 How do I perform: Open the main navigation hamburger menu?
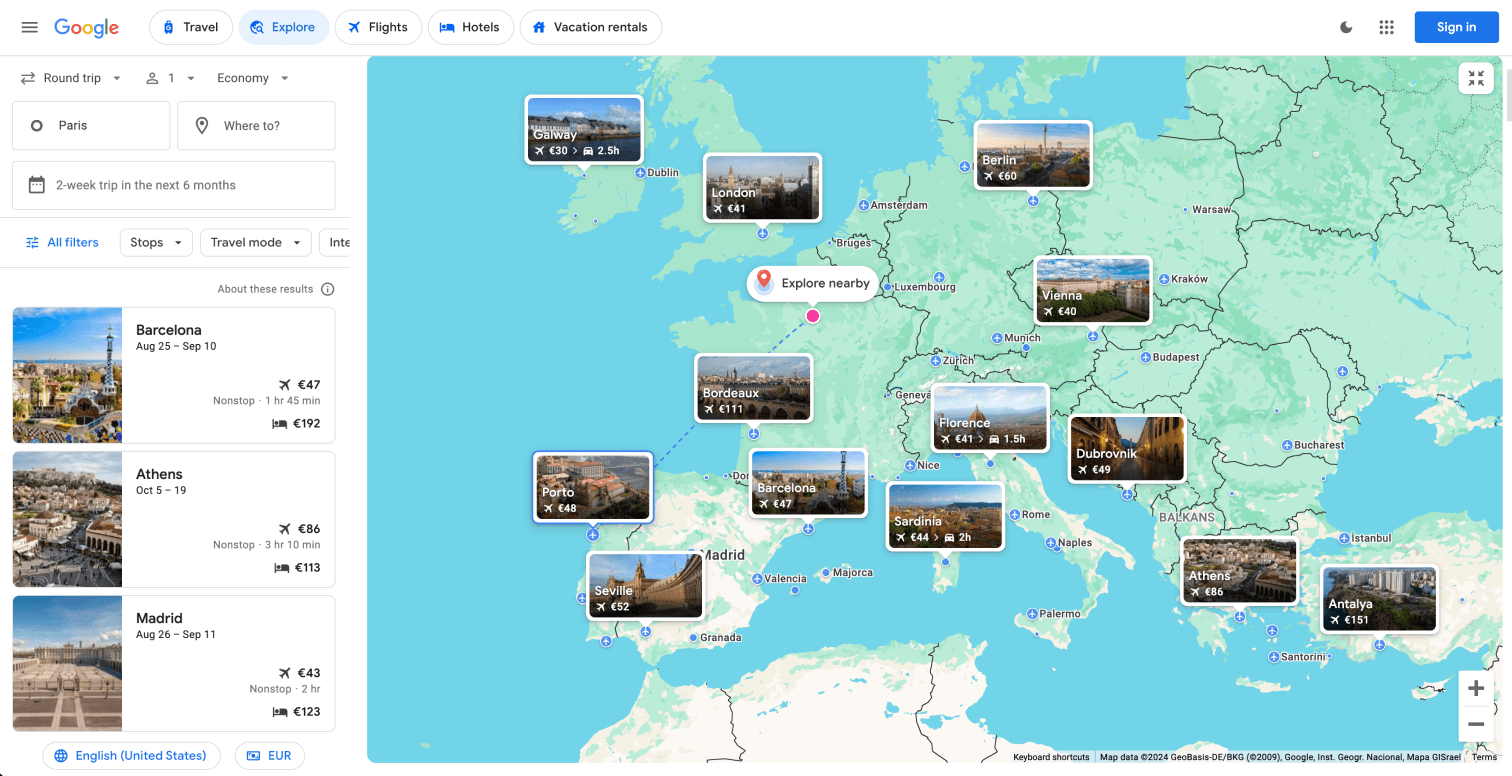pos(29,27)
